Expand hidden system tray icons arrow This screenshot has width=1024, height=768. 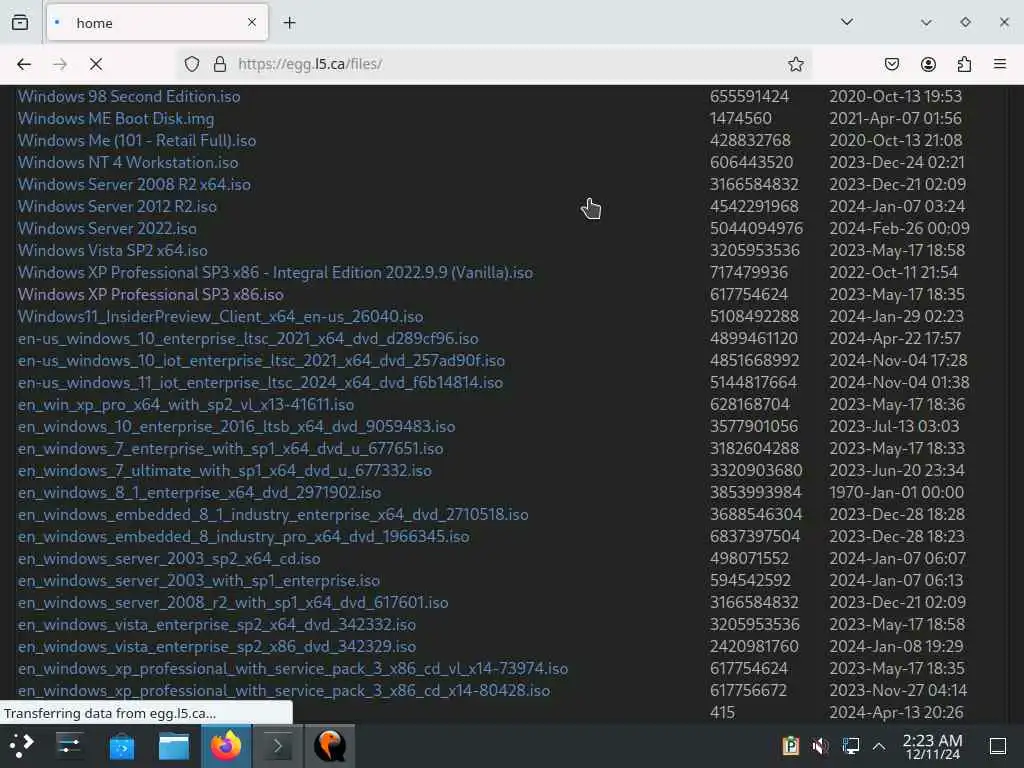point(879,746)
